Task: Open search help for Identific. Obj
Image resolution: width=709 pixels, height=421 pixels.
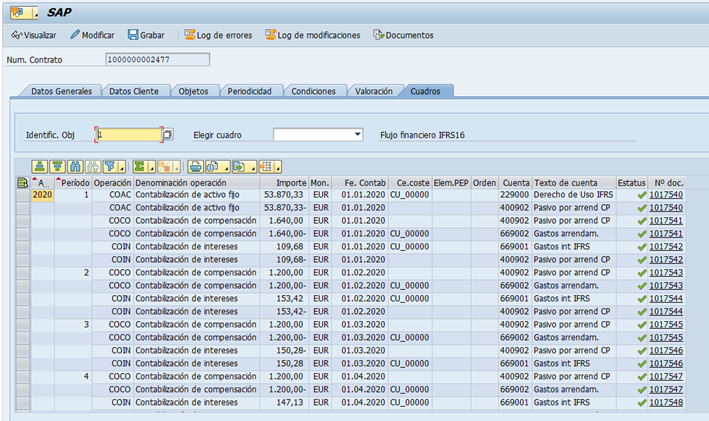Action: [168, 134]
